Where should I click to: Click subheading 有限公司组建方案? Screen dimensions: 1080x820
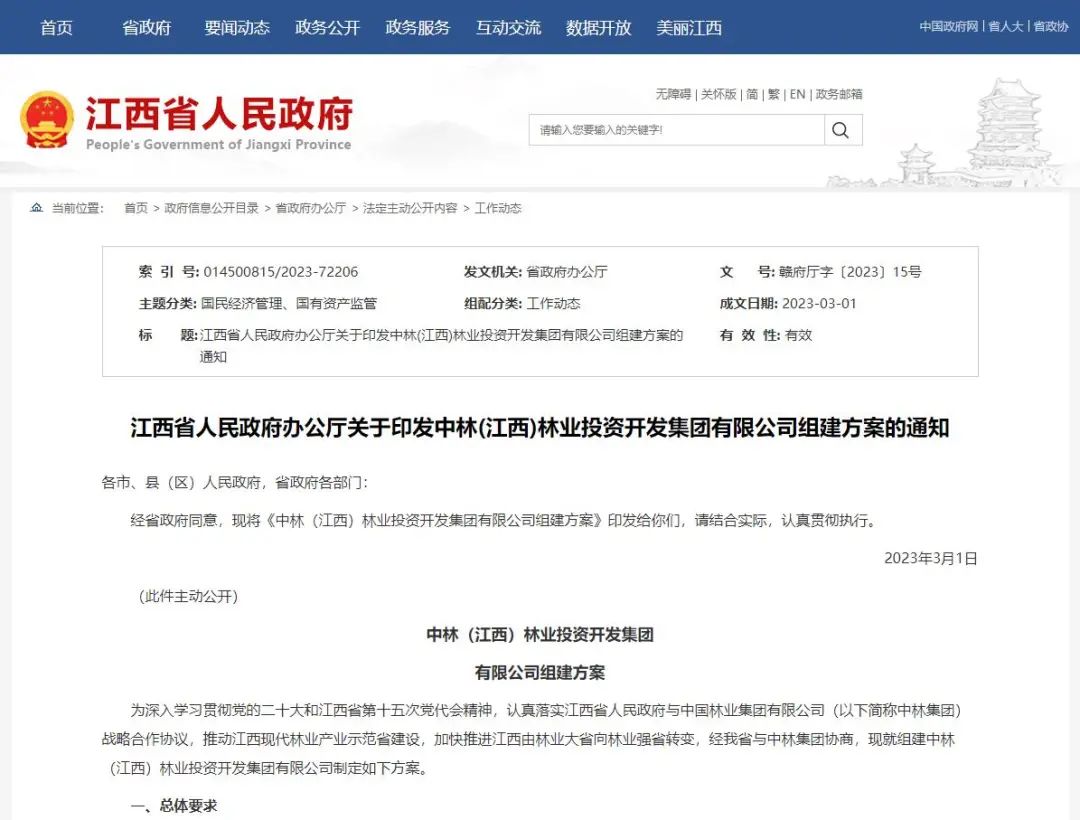[x=540, y=673]
